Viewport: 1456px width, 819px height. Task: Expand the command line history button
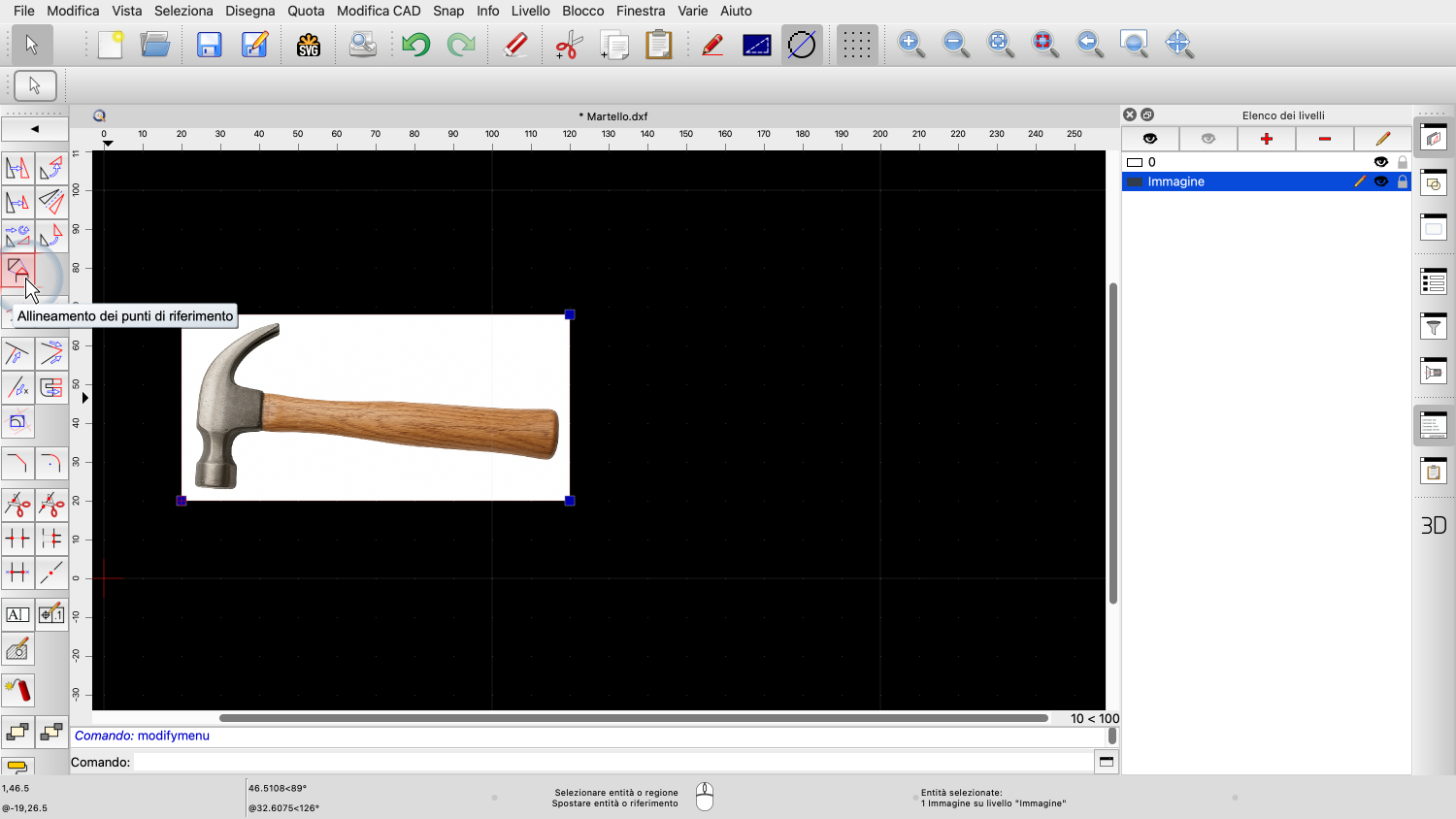1106,762
